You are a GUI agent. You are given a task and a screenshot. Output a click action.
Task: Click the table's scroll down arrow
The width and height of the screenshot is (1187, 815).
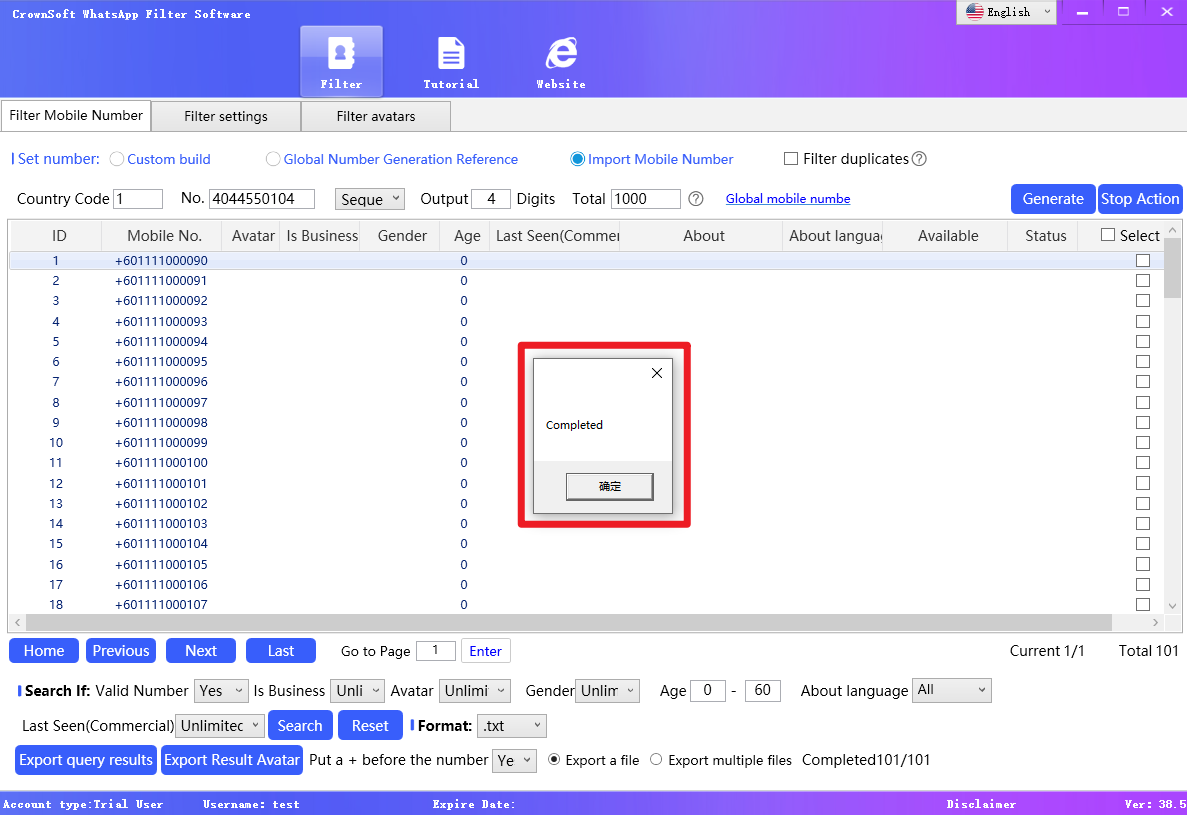(x=1173, y=605)
